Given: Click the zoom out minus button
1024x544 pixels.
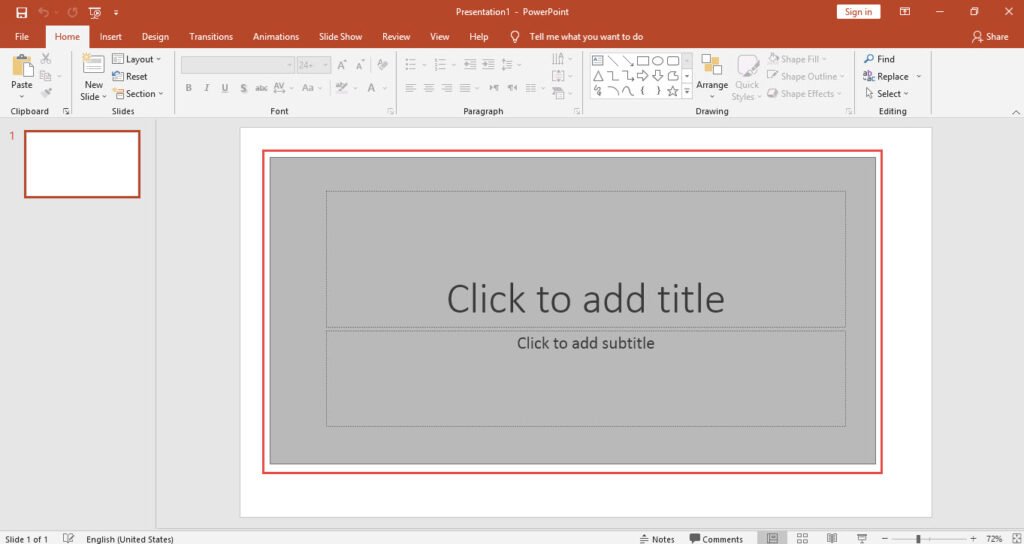Looking at the screenshot, I should point(885,539).
